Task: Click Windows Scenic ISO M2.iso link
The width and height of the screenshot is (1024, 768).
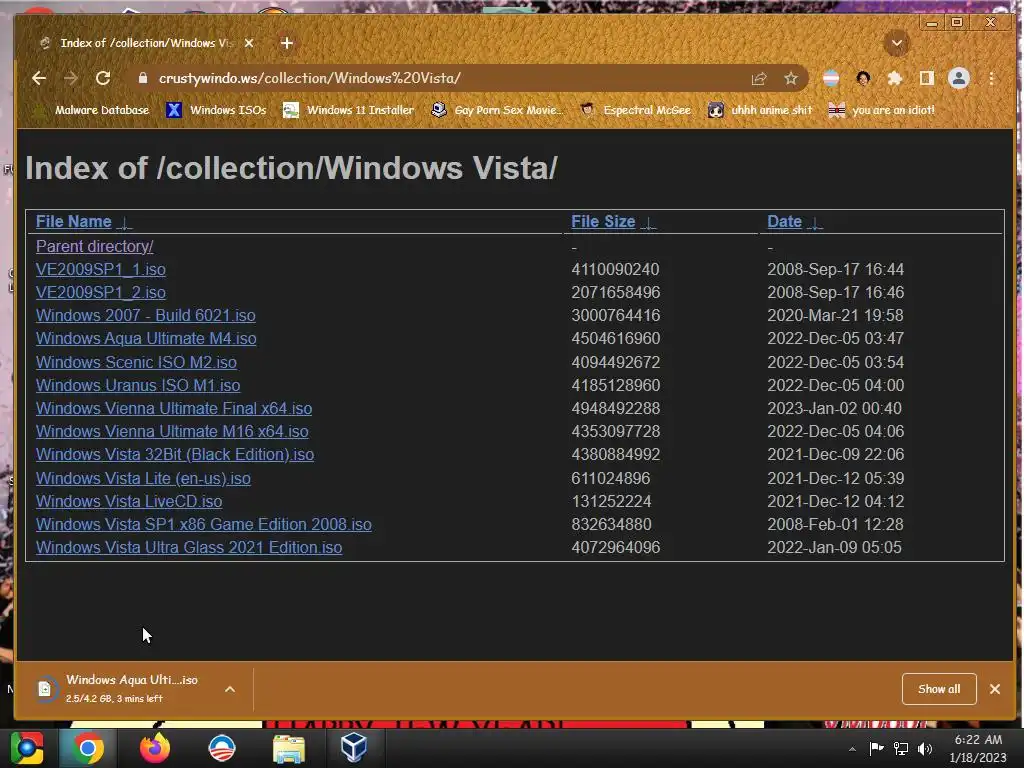Action: (136, 362)
